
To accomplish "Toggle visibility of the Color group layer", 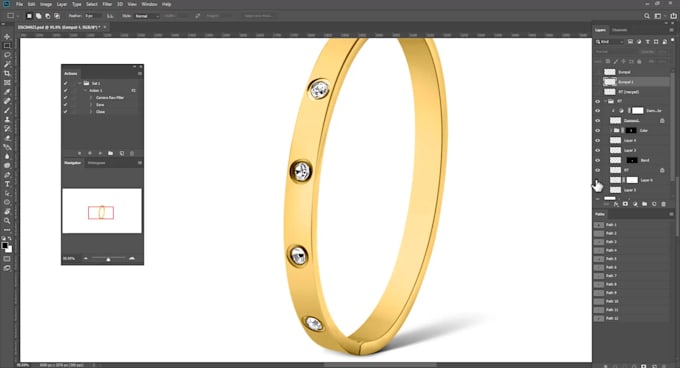I will 598,130.
